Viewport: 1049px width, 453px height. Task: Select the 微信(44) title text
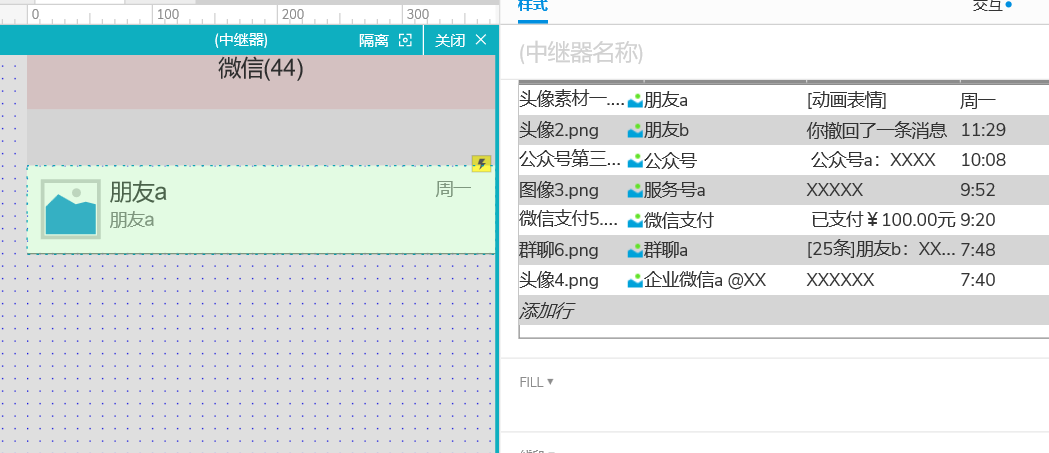coord(261,69)
